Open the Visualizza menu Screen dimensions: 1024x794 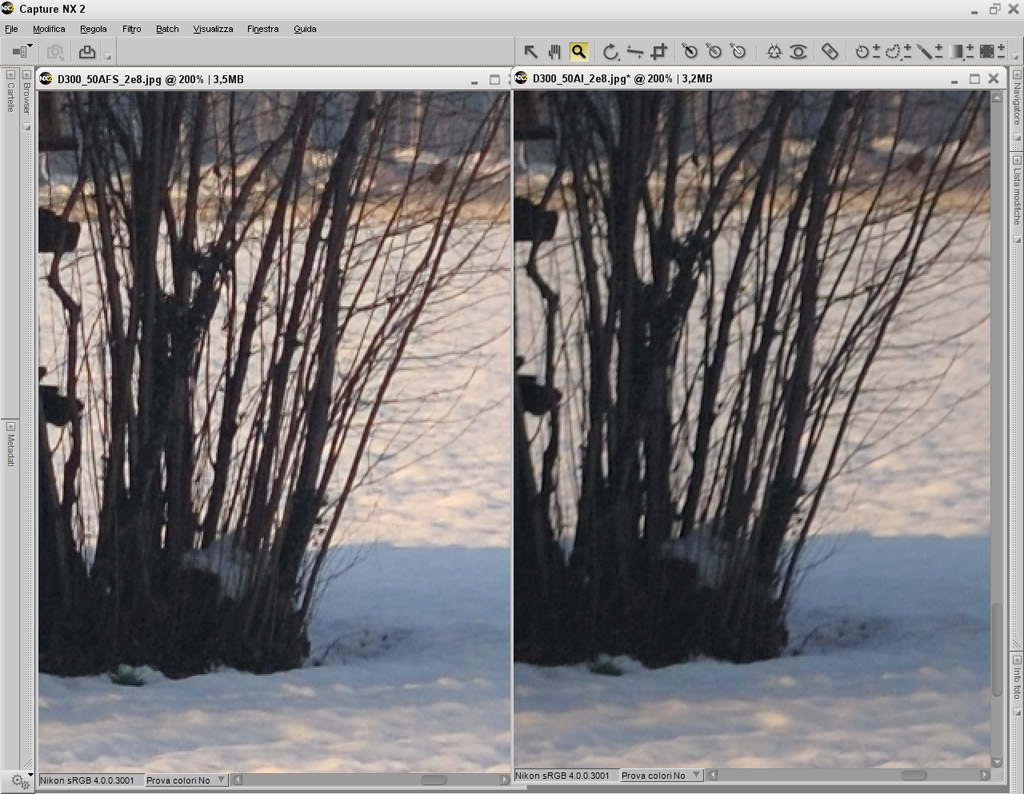[213, 29]
